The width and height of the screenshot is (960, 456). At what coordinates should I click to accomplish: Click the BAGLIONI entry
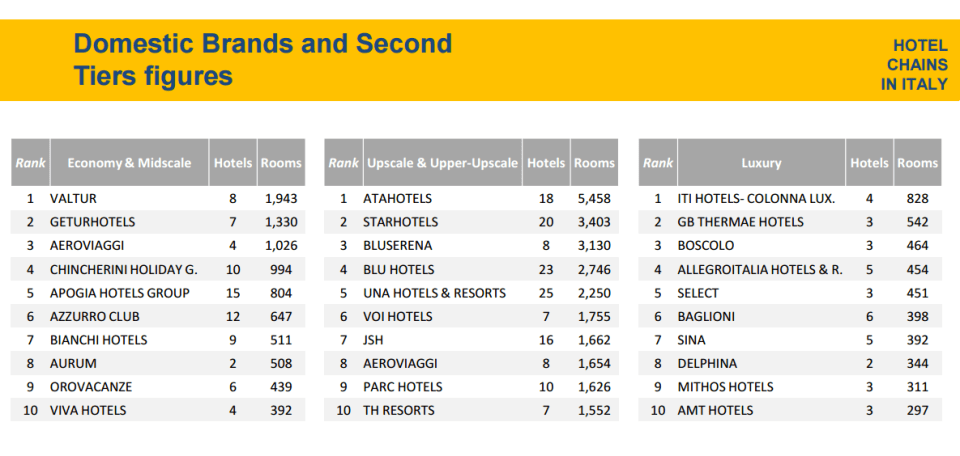(x=706, y=316)
